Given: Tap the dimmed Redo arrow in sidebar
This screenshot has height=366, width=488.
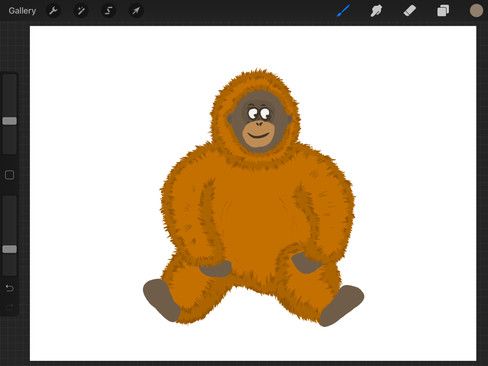Looking at the screenshot, I should coord(9,307).
